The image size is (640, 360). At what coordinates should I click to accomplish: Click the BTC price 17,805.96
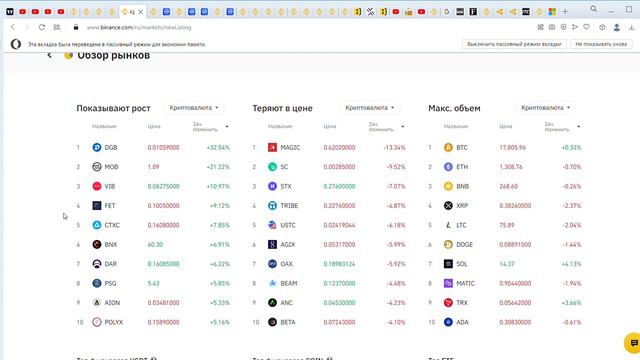tap(512, 147)
